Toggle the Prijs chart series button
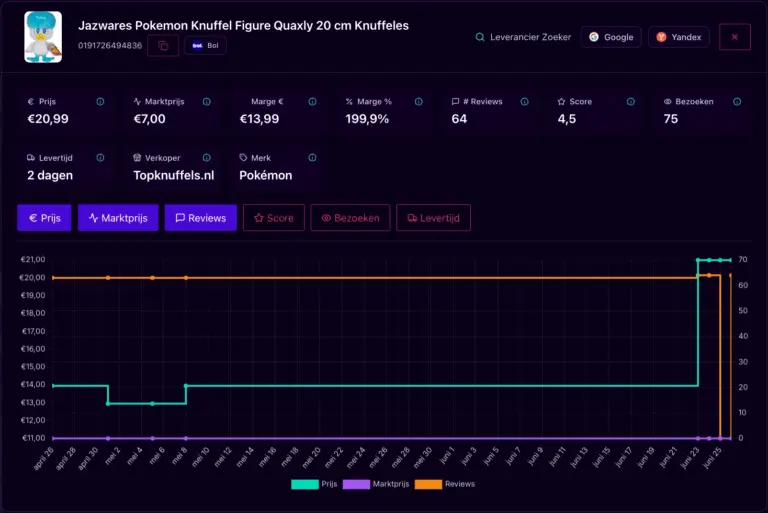Viewport: 768px width, 513px height. point(45,218)
